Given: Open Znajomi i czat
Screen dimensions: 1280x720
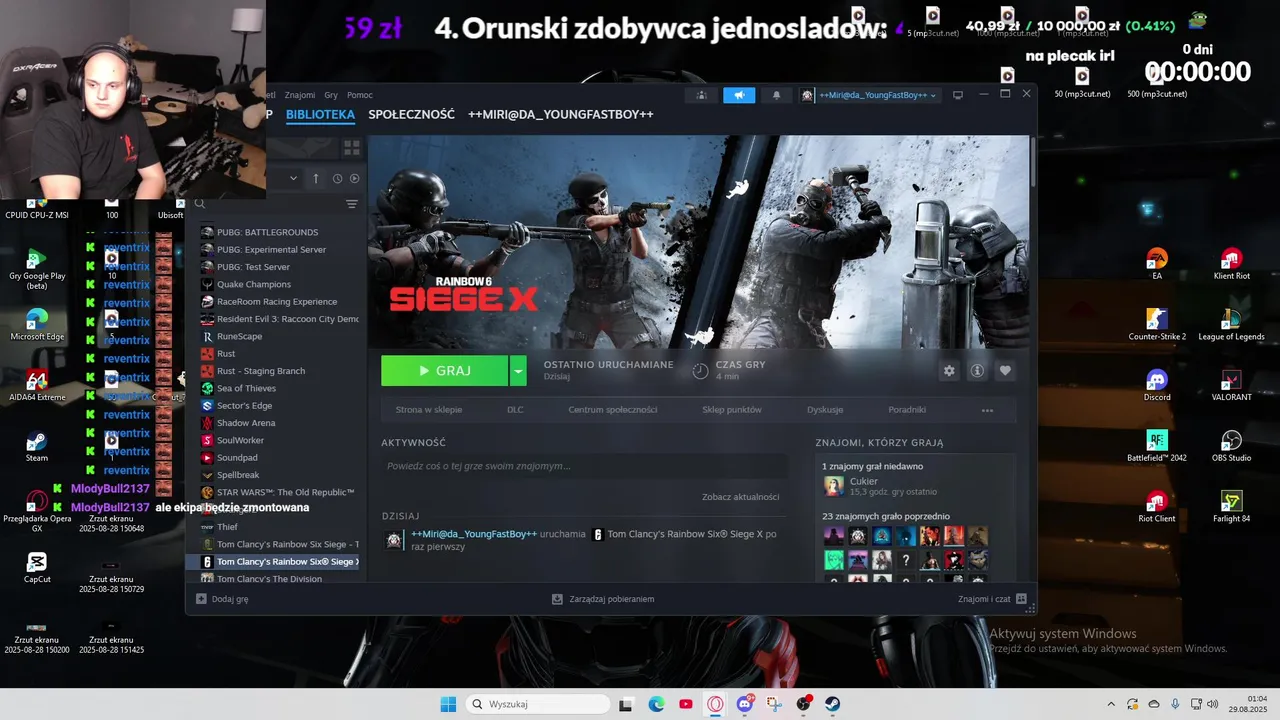Looking at the screenshot, I should (992, 599).
